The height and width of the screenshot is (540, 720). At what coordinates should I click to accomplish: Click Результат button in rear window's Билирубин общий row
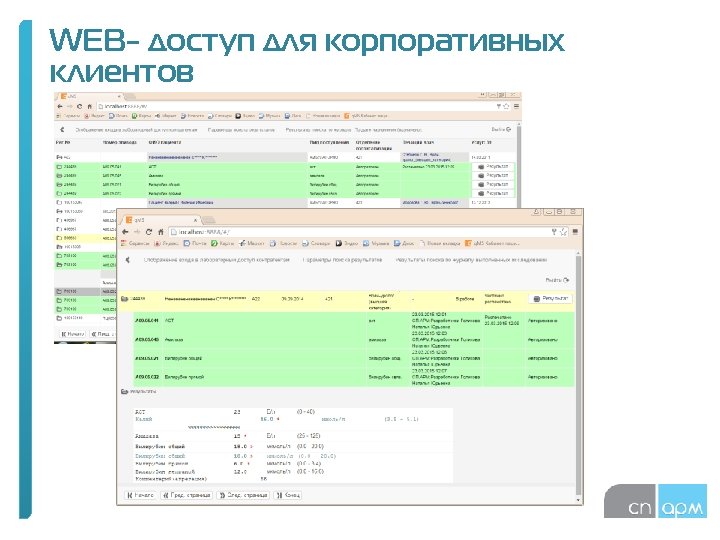(x=493, y=185)
